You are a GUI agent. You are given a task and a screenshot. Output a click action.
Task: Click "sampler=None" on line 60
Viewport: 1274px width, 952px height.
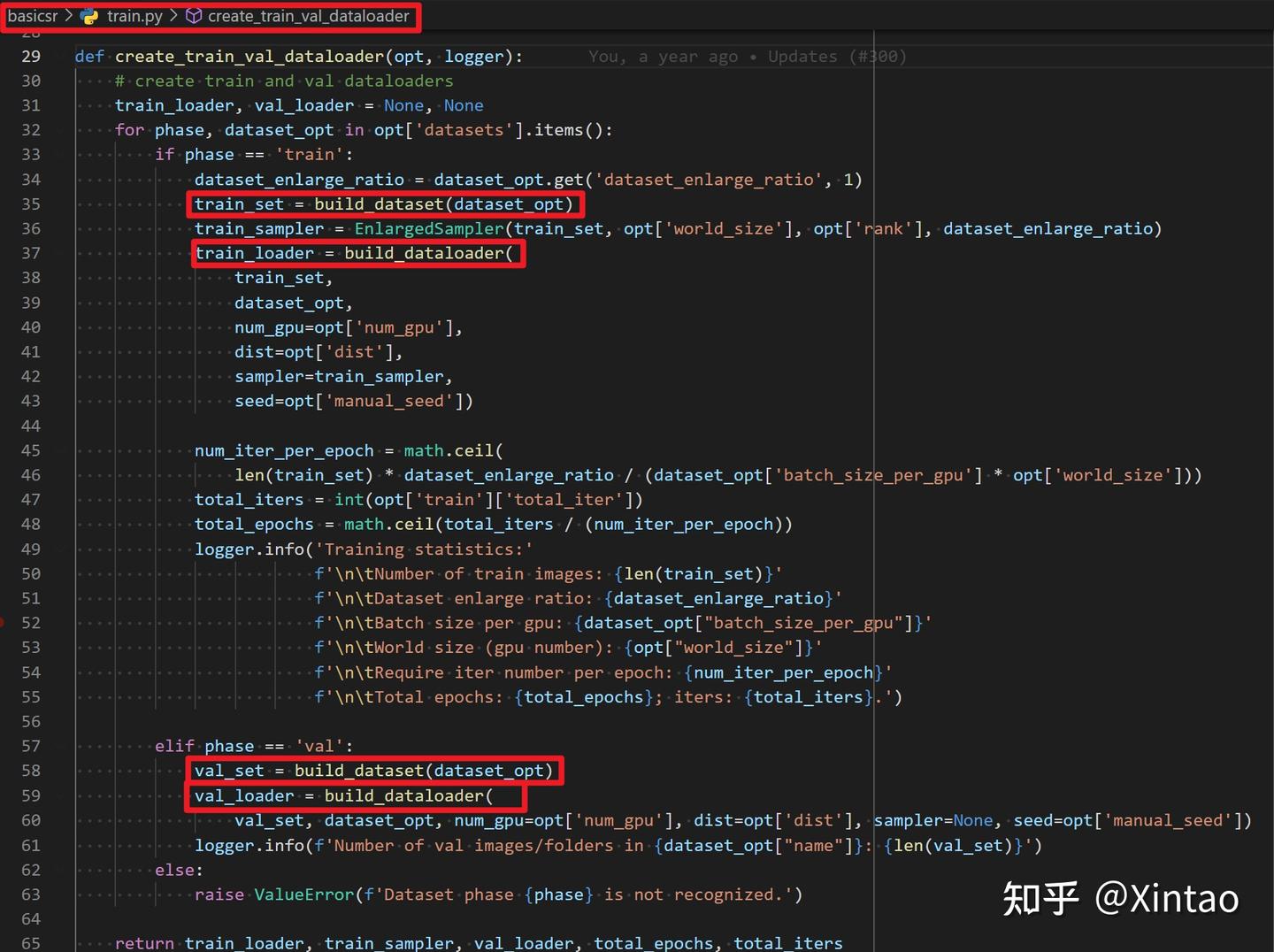pos(933,820)
